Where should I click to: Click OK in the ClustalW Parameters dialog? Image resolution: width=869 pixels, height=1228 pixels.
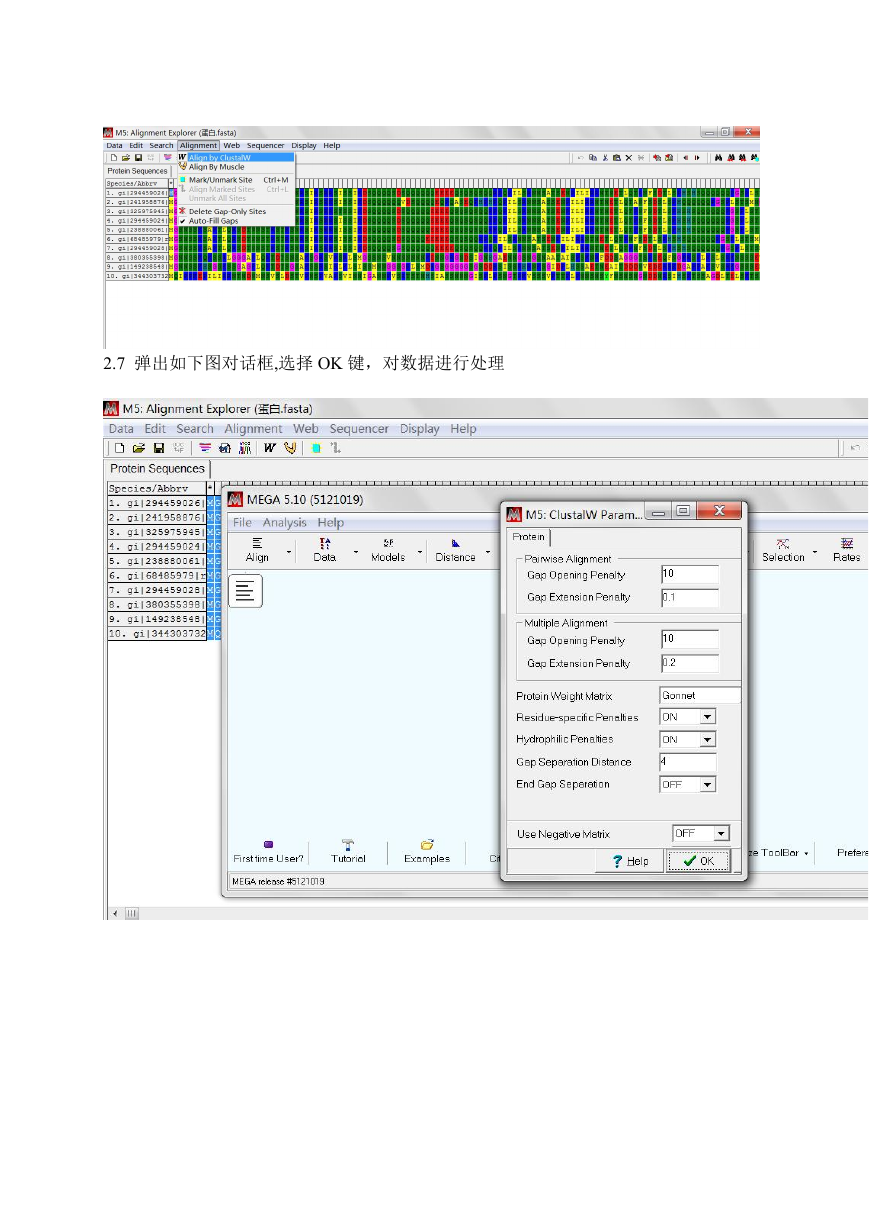699,860
